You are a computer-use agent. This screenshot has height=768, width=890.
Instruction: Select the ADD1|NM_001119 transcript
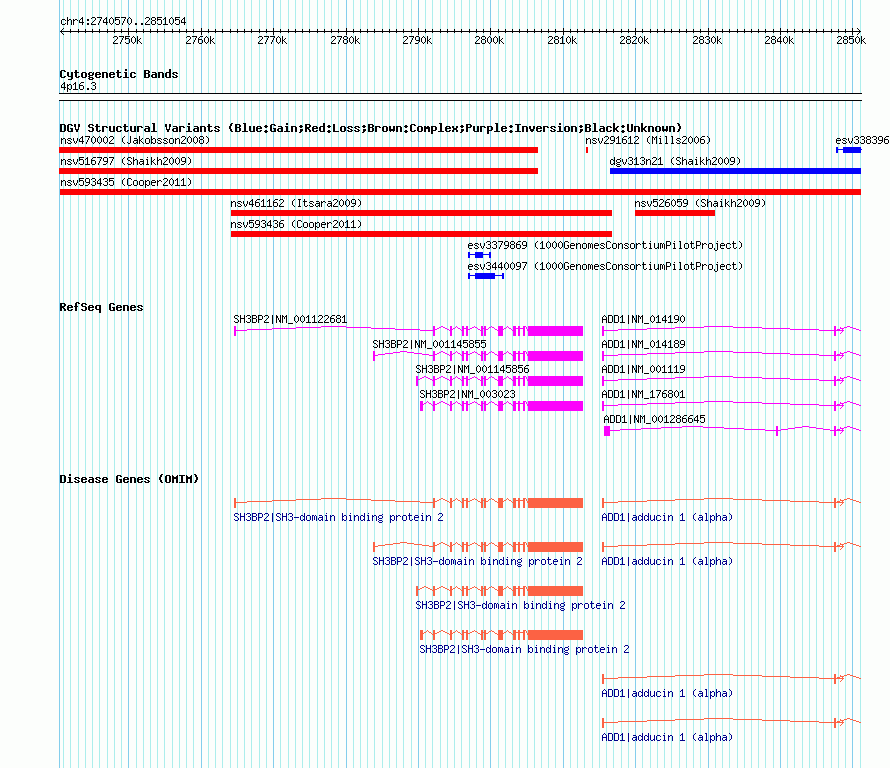[x=732, y=380]
